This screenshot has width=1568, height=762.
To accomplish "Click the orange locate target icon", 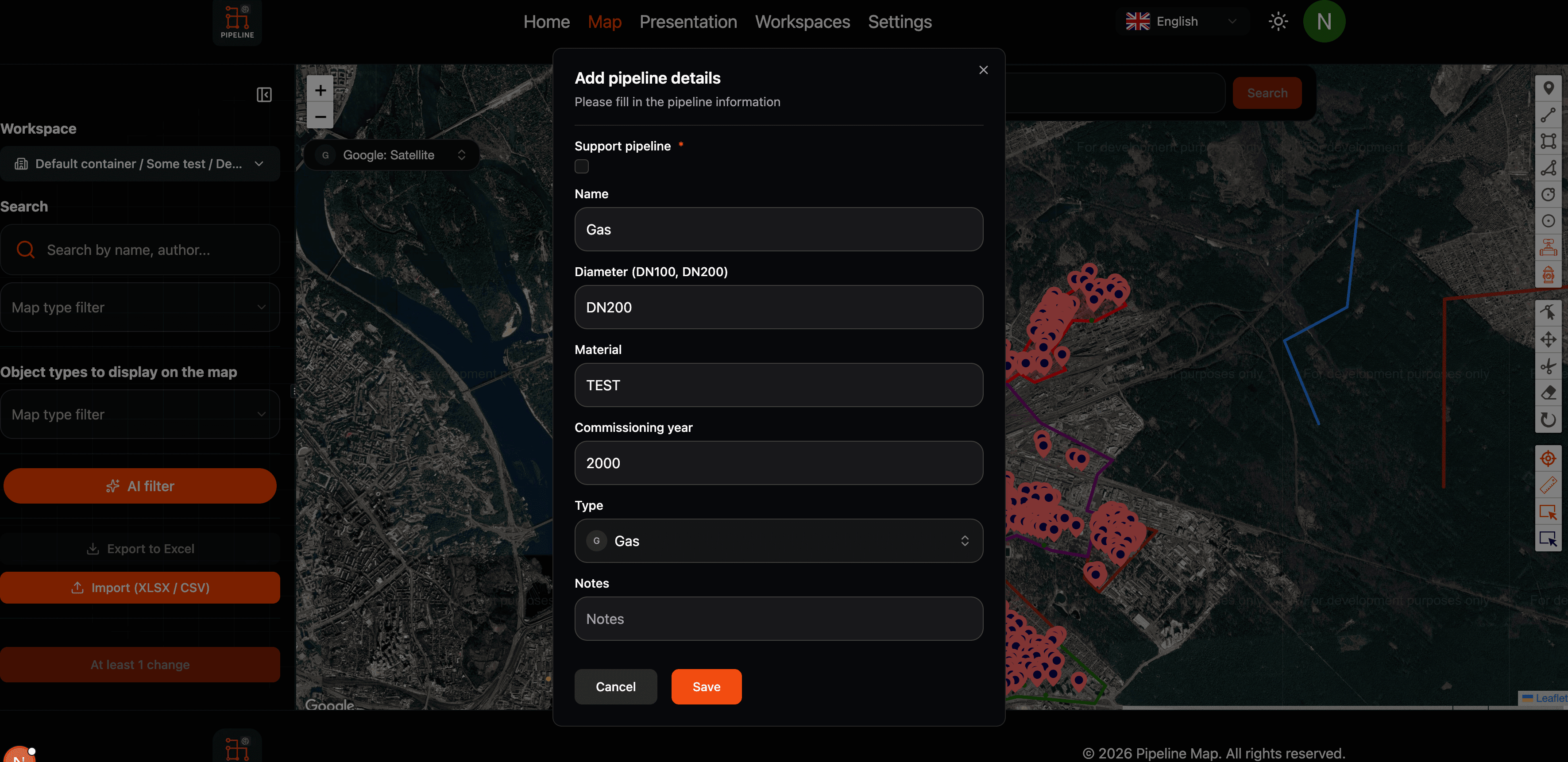I will (x=1548, y=458).
